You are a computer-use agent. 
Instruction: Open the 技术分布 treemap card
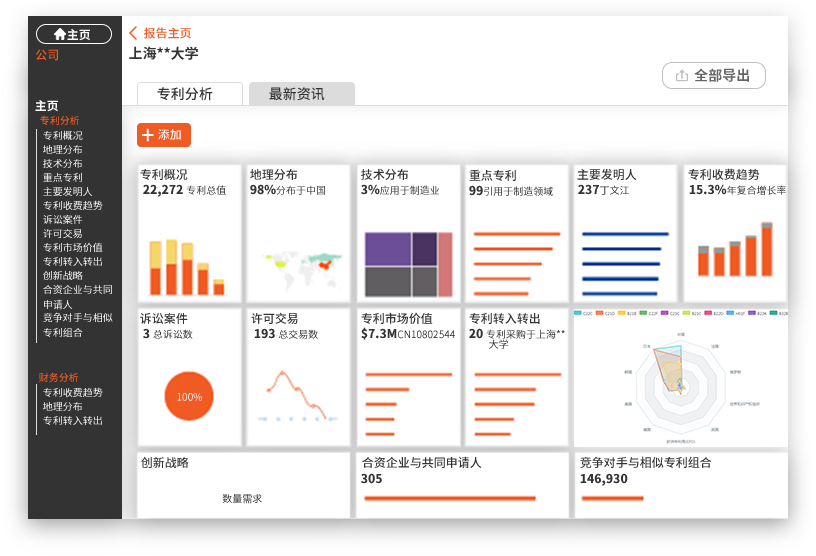coord(408,263)
